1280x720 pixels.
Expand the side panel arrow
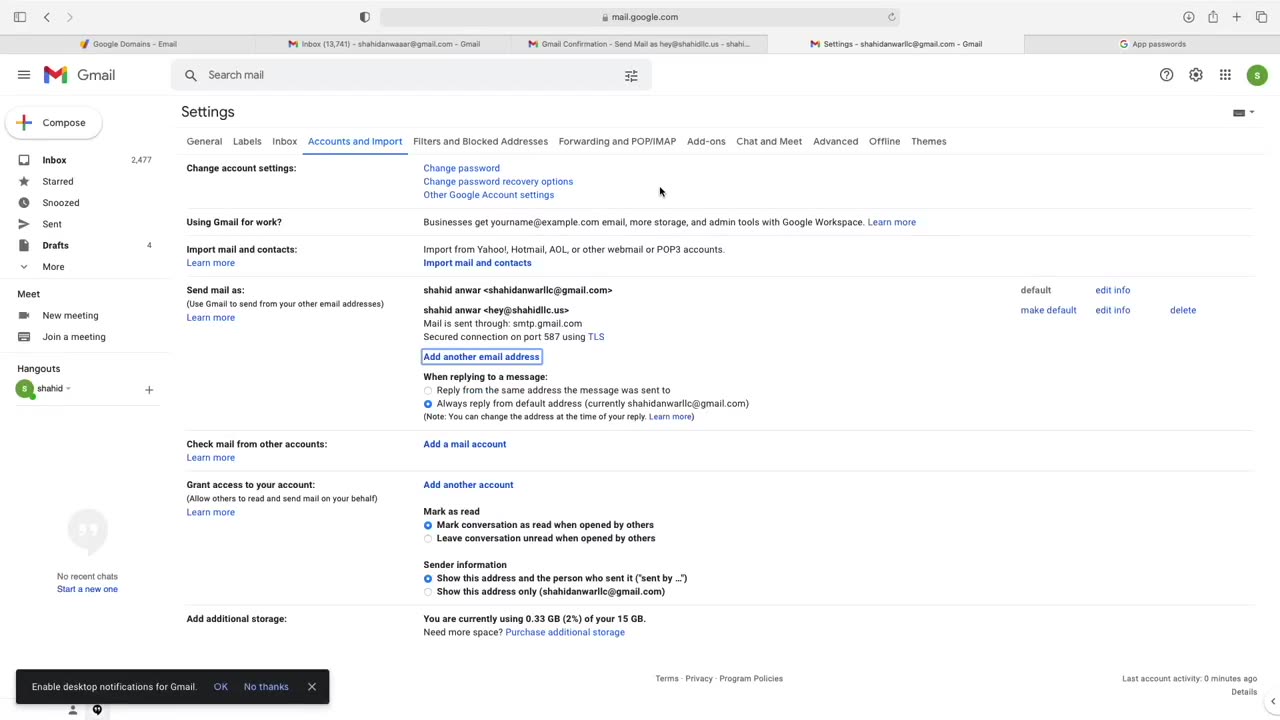click(x=1273, y=701)
